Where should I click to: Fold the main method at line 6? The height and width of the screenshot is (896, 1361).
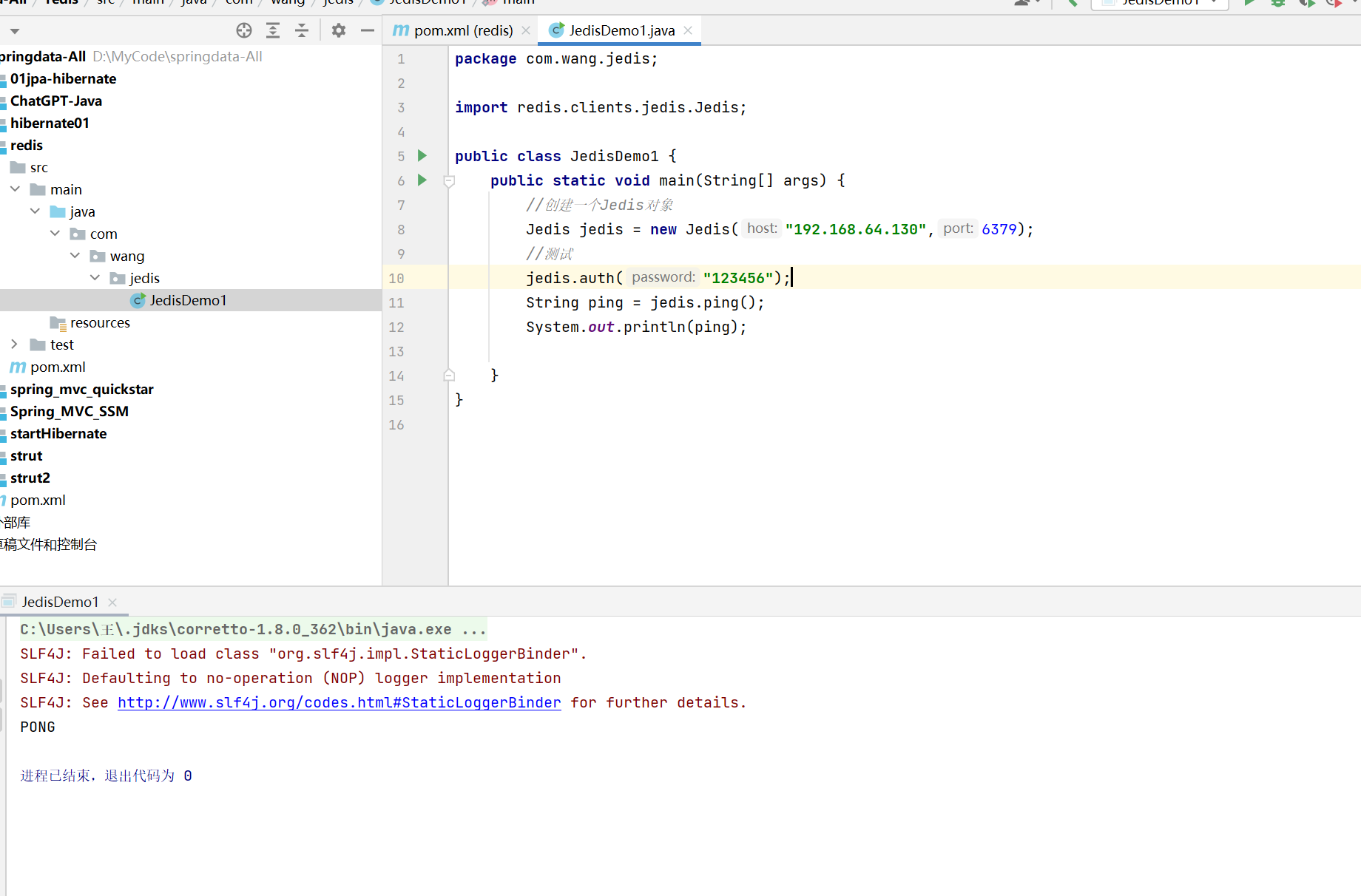tap(449, 180)
